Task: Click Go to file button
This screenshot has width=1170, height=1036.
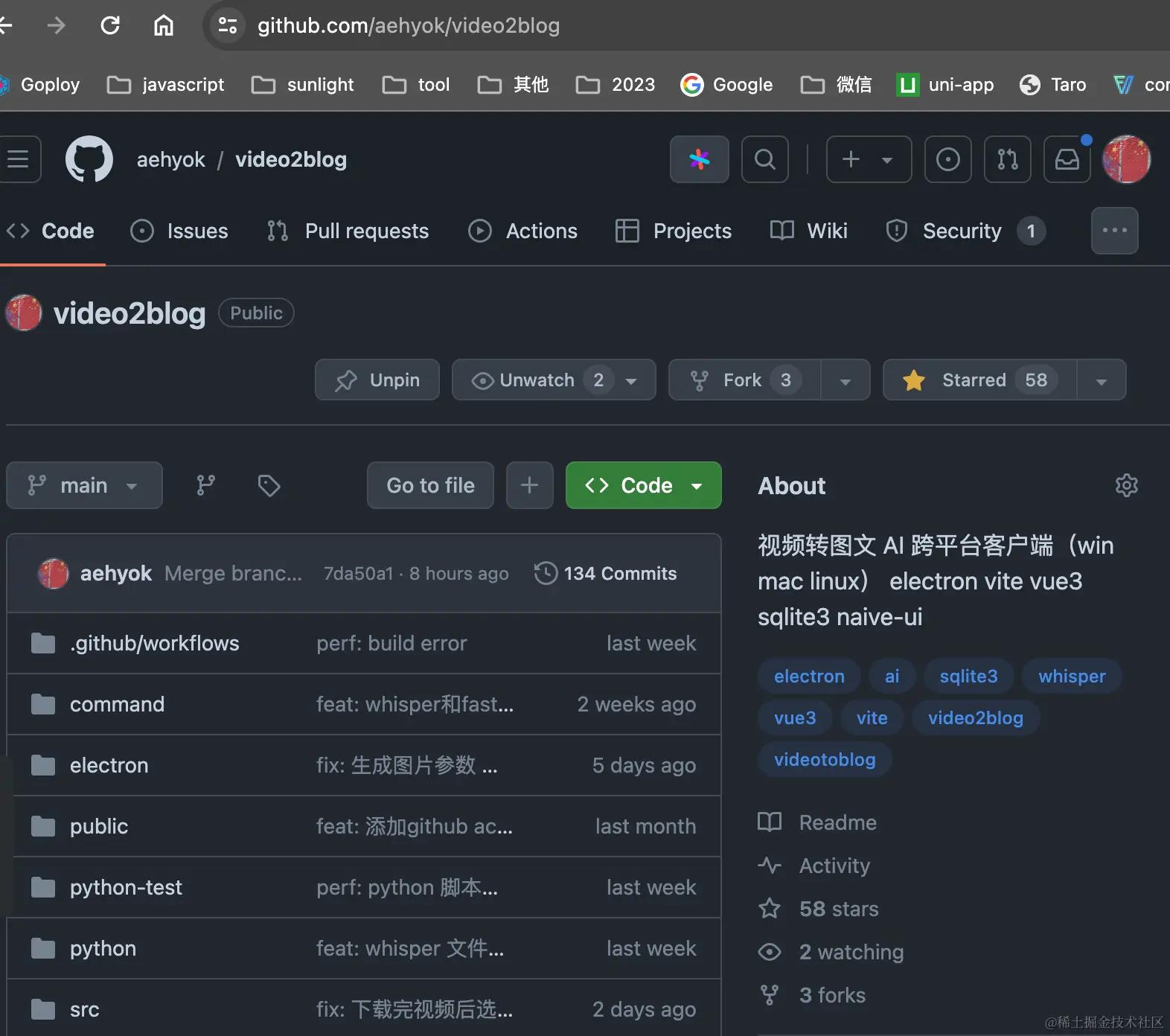Action: (430, 485)
